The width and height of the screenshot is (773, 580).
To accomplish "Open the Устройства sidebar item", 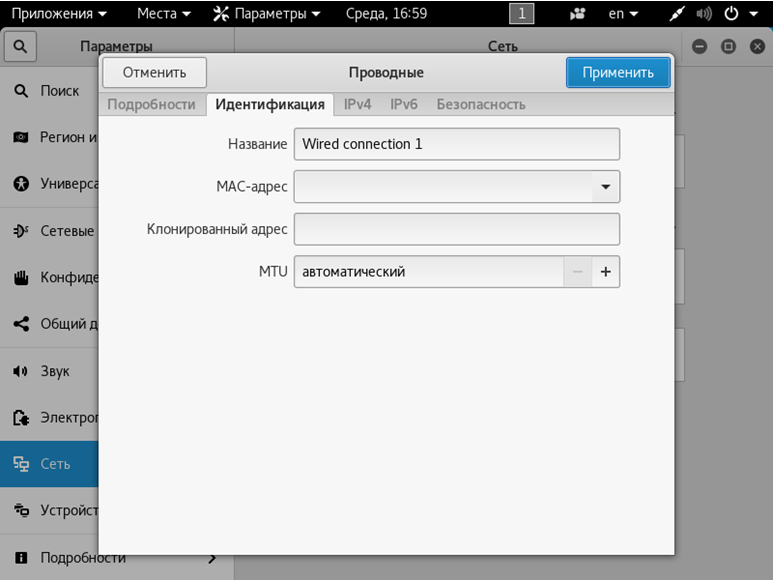I will pyautogui.click(x=49, y=510).
